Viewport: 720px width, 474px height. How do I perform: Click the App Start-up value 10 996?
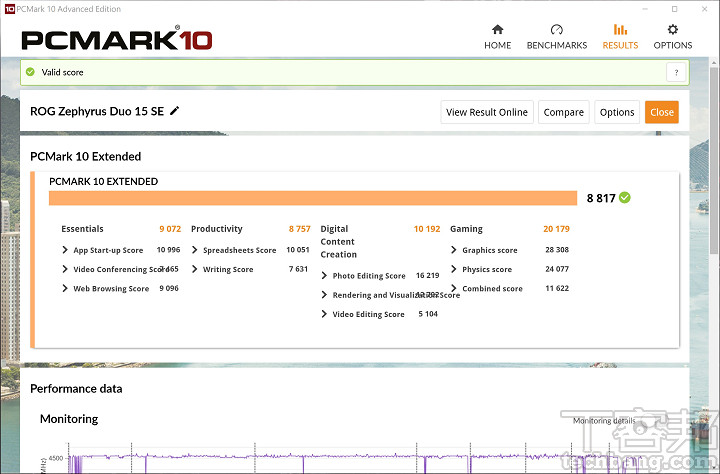point(168,249)
